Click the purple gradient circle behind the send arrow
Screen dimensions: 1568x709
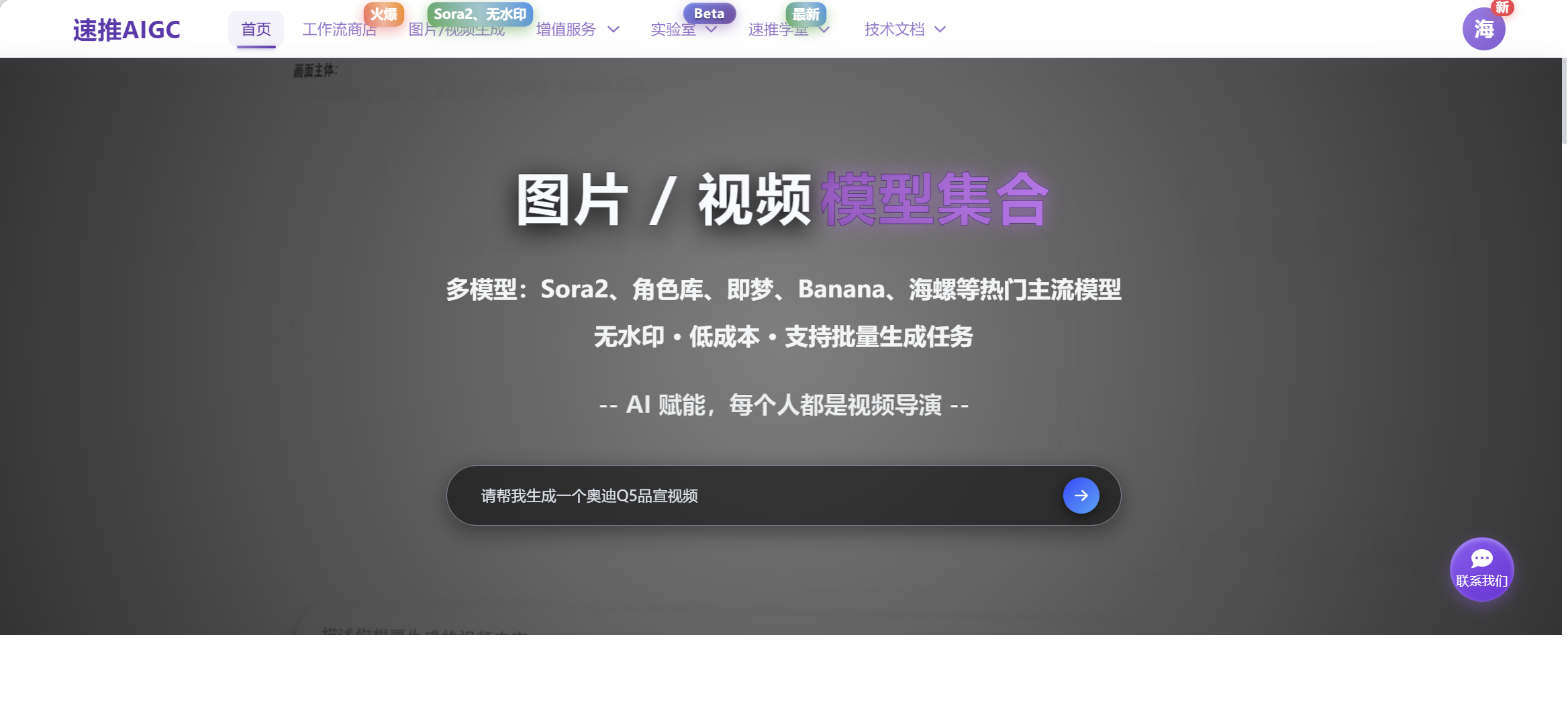coord(1081,495)
